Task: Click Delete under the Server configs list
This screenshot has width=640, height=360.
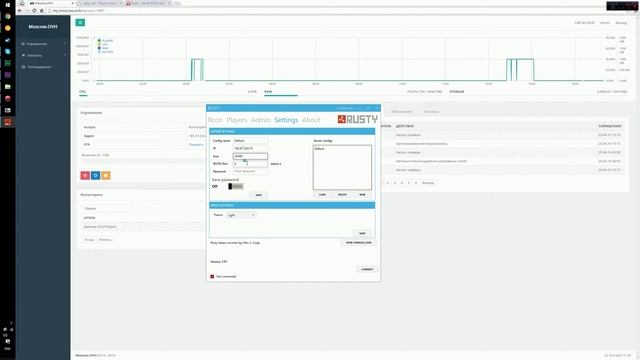Action: pyautogui.click(x=342, y=195)
